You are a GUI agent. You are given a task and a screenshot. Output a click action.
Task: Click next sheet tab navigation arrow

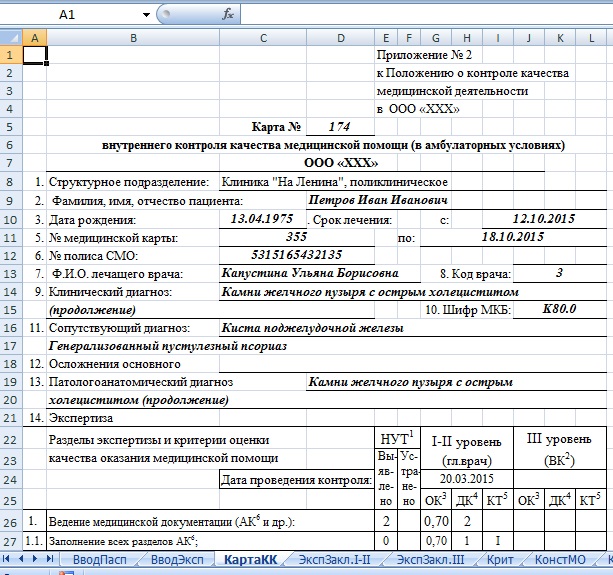coord(35,559)
